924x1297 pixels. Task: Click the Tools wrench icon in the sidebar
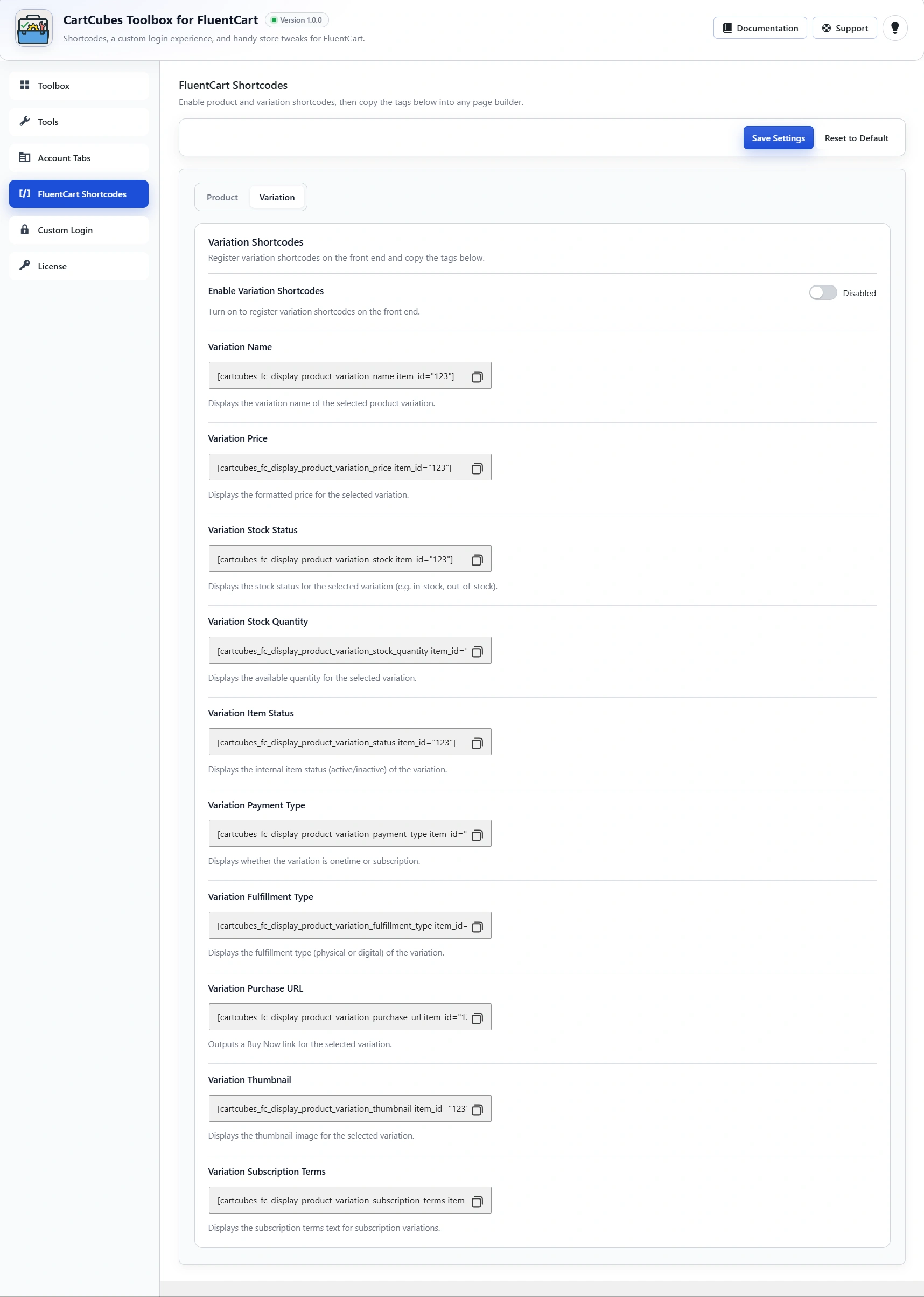pos(24,121)
